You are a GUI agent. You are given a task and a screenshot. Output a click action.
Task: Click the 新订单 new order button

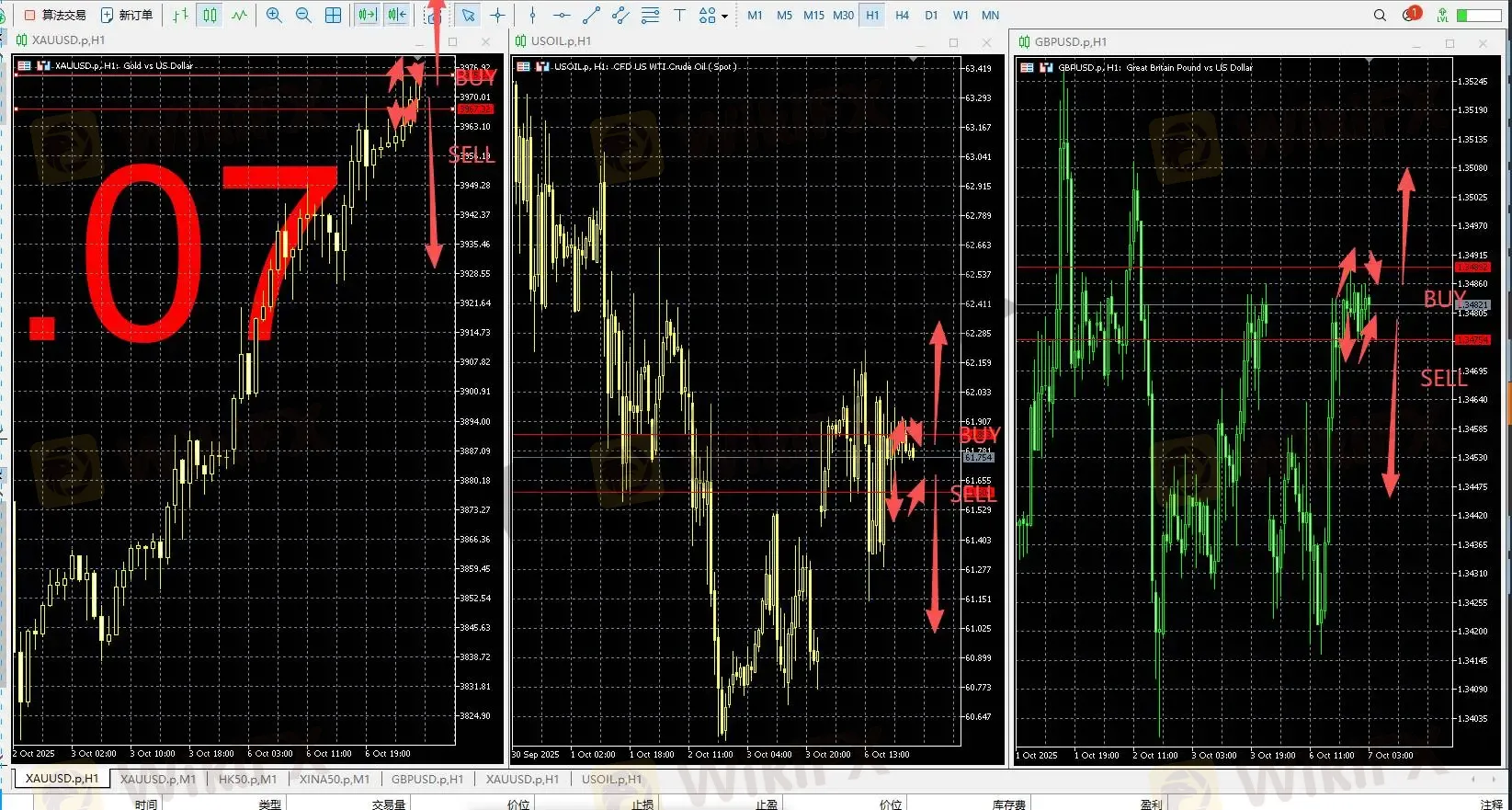127,15
